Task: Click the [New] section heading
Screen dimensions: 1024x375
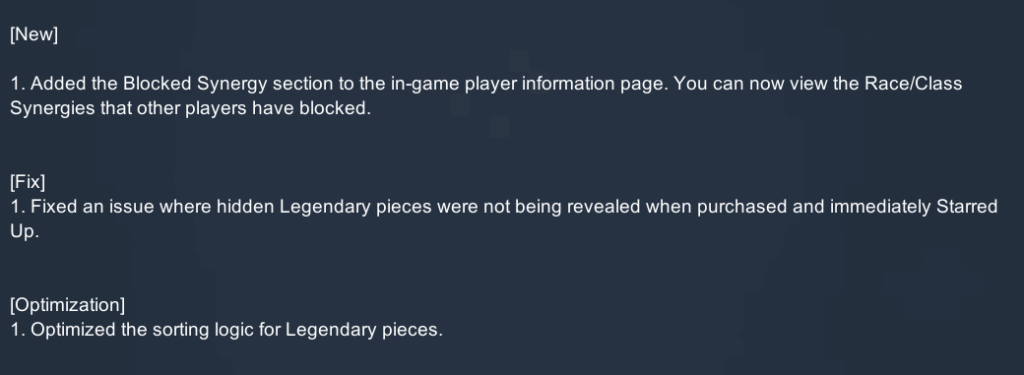Action: click(34, 35)
